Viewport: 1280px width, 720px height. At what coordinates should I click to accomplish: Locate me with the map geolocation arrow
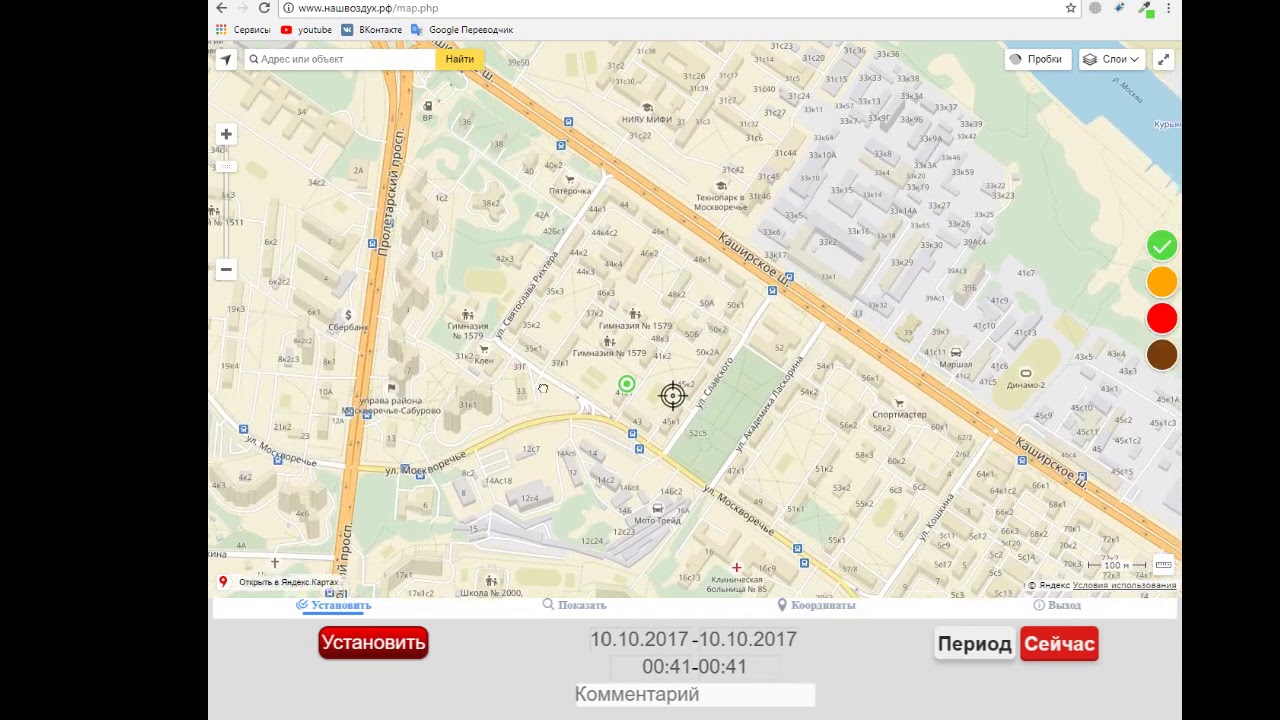coord(226,59)
